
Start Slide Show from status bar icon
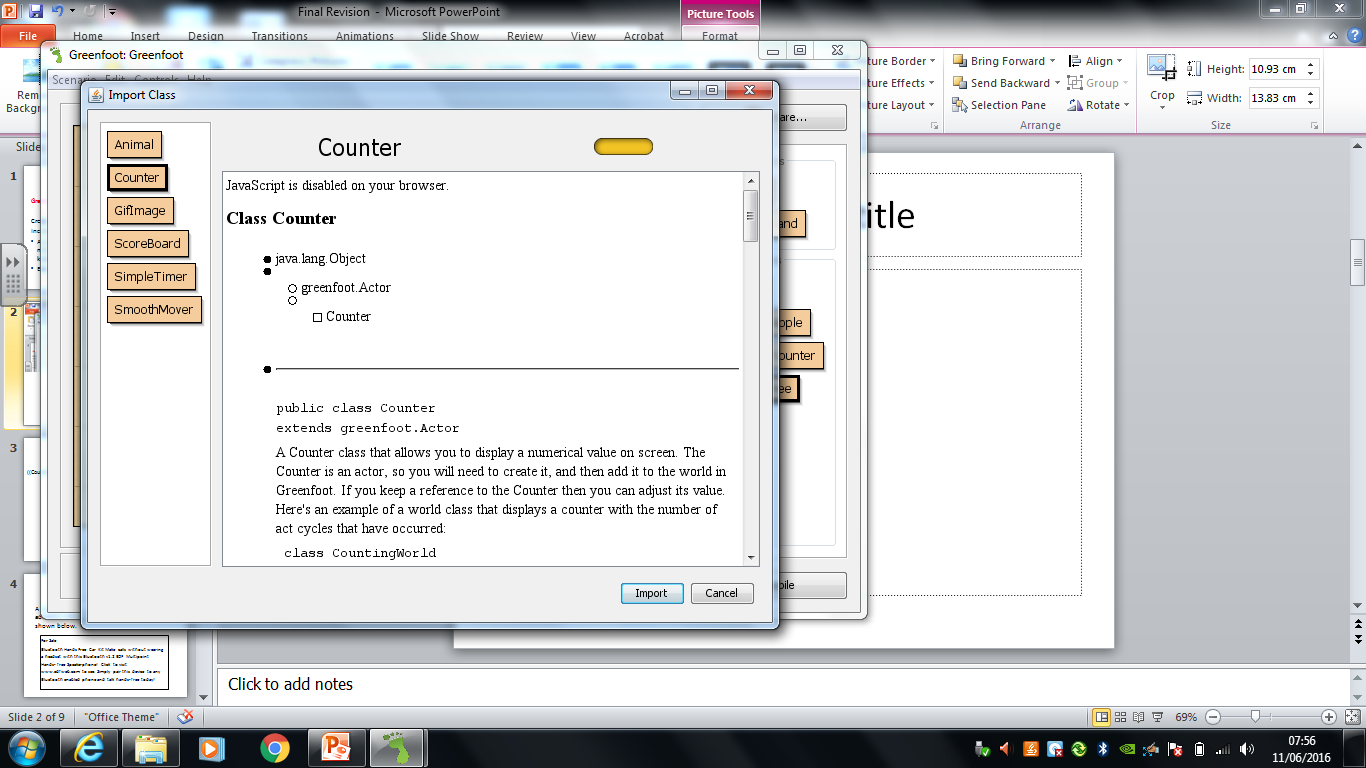pyautogui.click(x=1155, y=717)
